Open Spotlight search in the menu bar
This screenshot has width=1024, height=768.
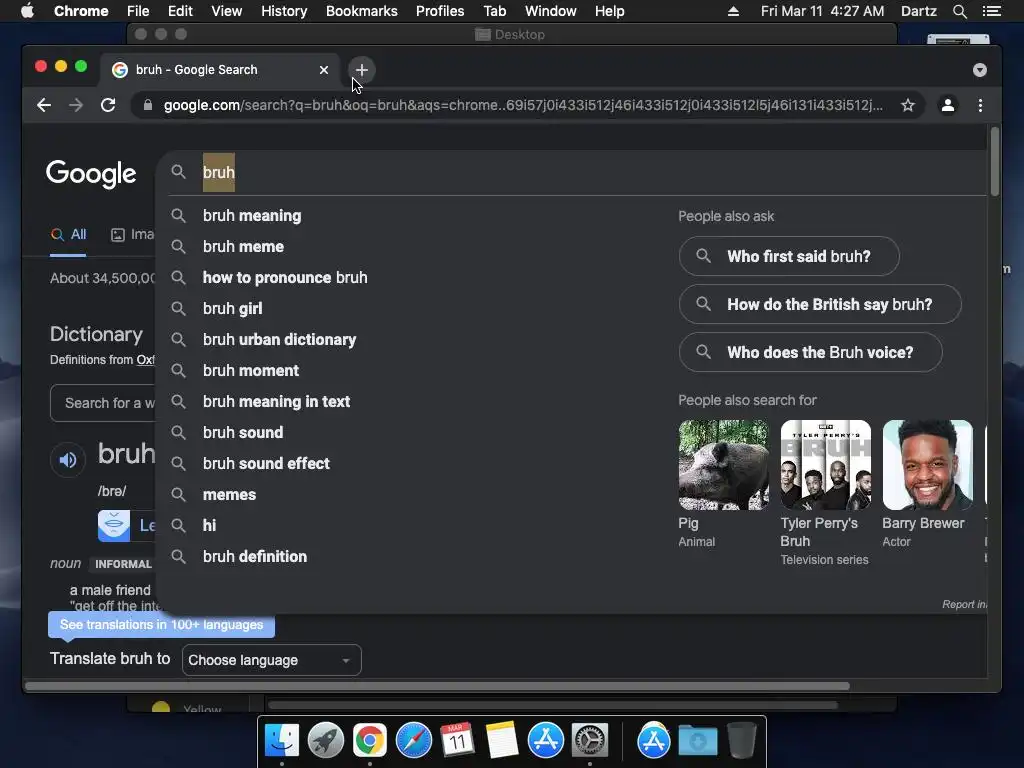coord(959,11)
